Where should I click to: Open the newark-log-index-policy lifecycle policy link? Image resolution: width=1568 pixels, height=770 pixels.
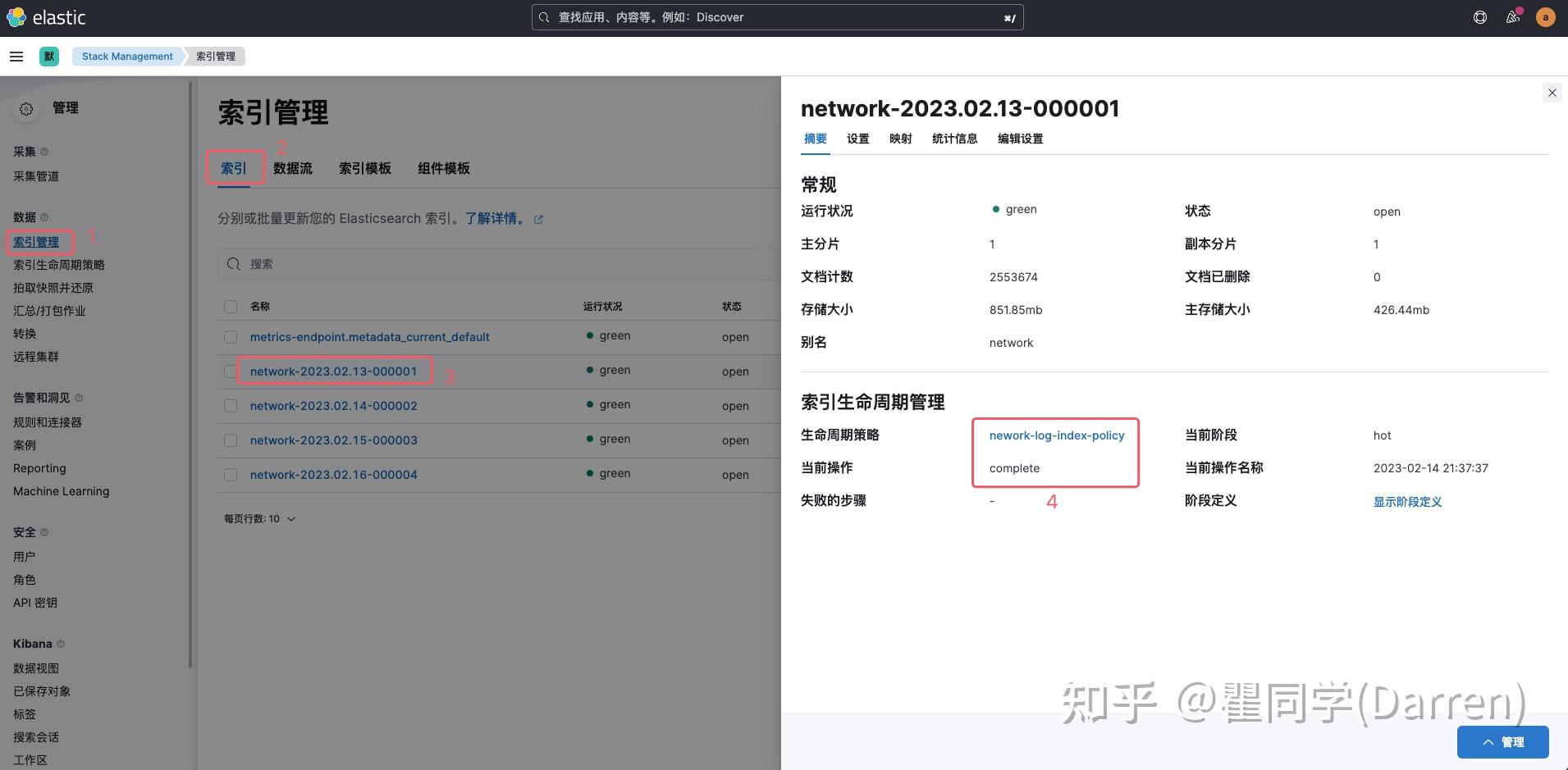tap(1055, 435)
